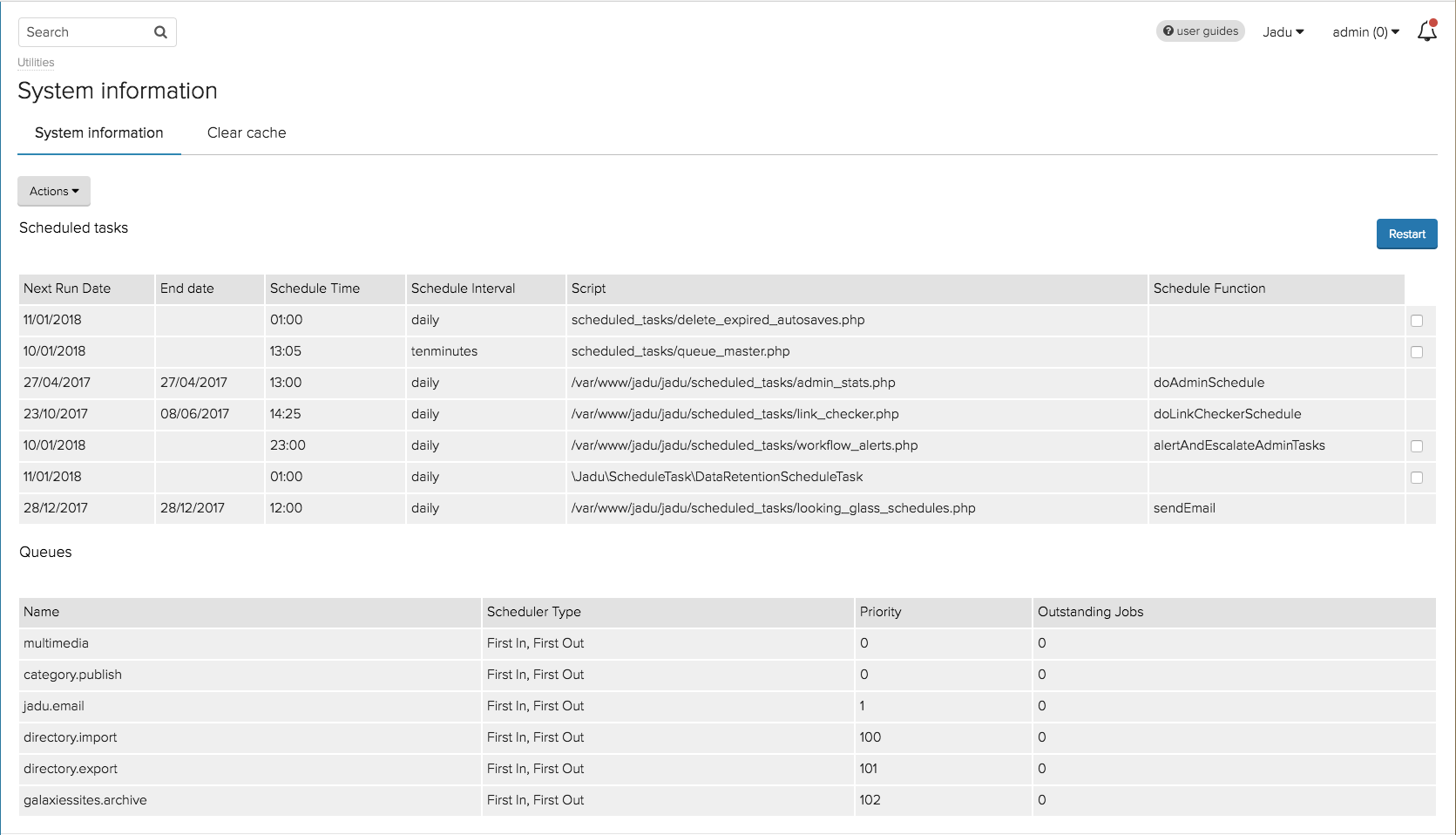Select the jadu.email queue row

pyautogui.click(x=54, y=706)
